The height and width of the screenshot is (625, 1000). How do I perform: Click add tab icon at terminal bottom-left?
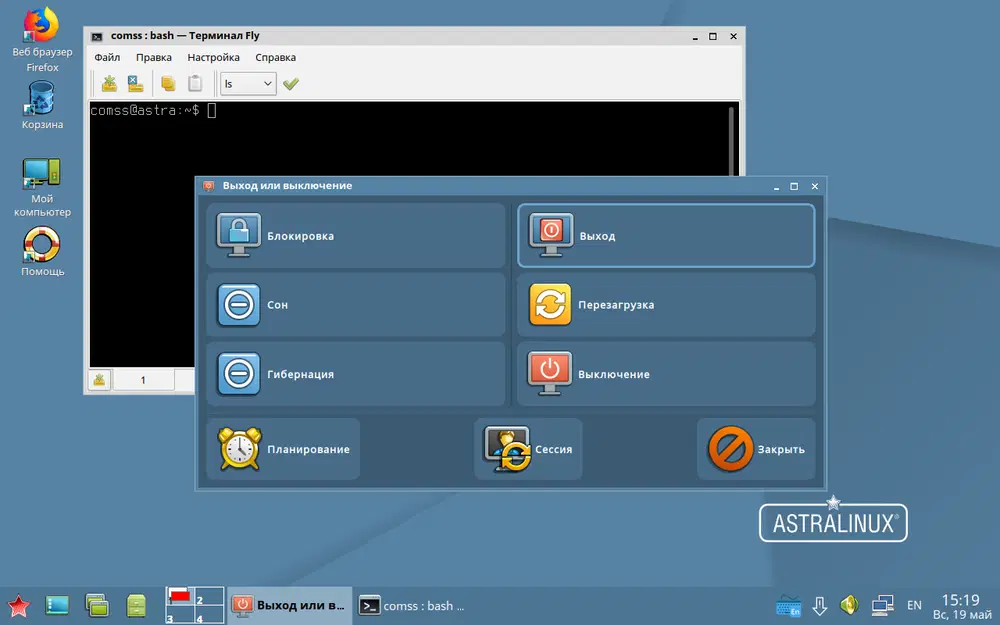click(99, 380)
